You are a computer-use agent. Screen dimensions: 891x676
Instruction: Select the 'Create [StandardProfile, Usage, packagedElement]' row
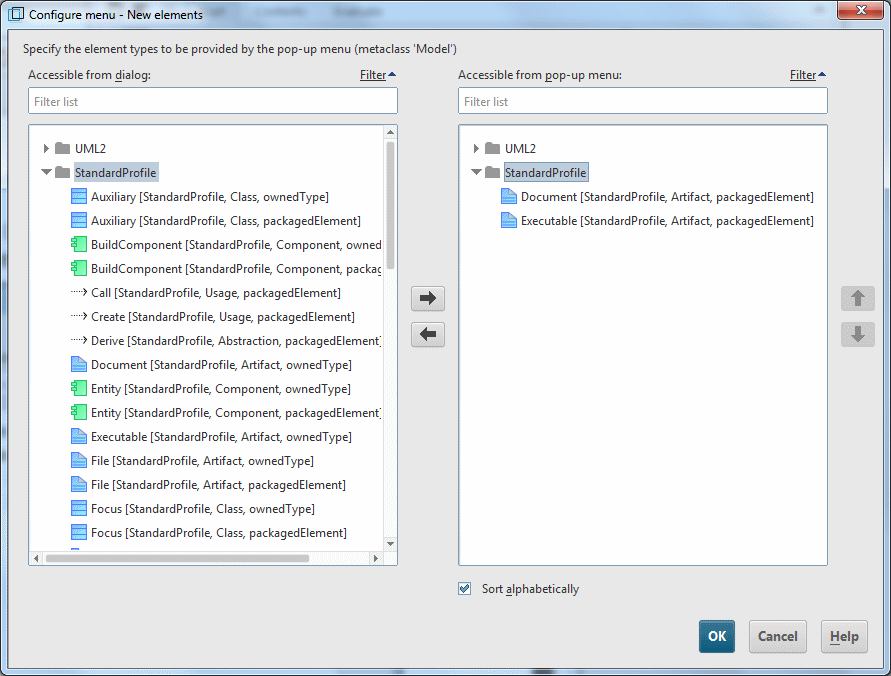coord(223,316)
